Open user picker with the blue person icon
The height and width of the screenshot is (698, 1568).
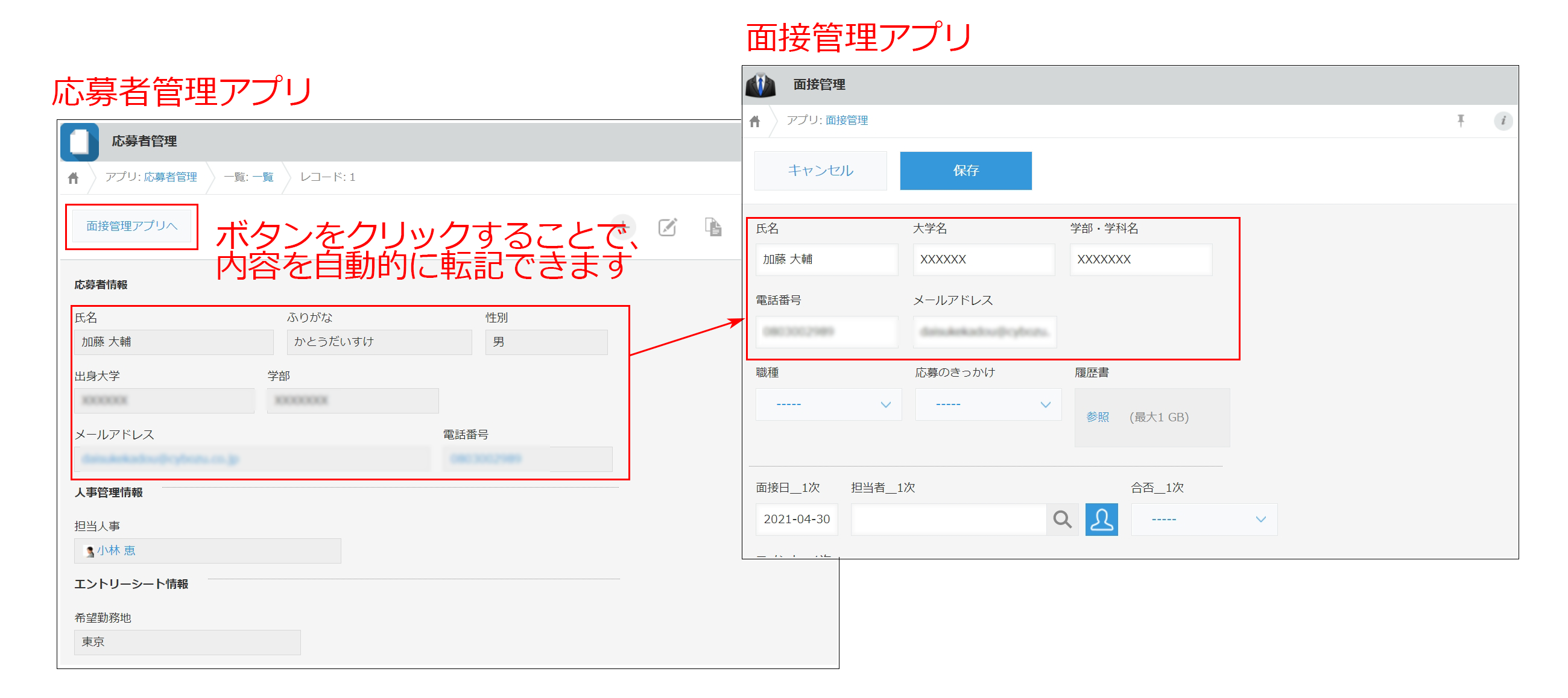(x=1102, y=519)
